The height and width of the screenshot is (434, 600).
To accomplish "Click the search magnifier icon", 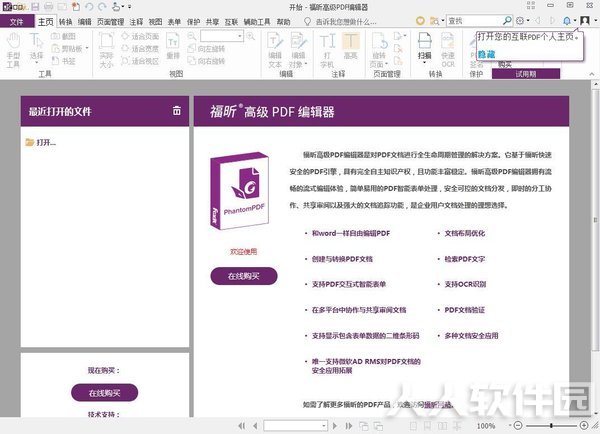I will [x=507, y=21].
